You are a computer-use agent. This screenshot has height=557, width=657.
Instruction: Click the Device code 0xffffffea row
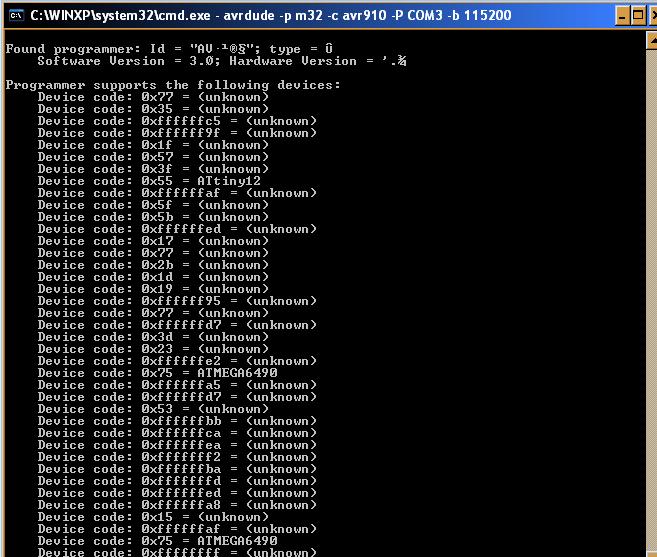[x=177, y=445]
